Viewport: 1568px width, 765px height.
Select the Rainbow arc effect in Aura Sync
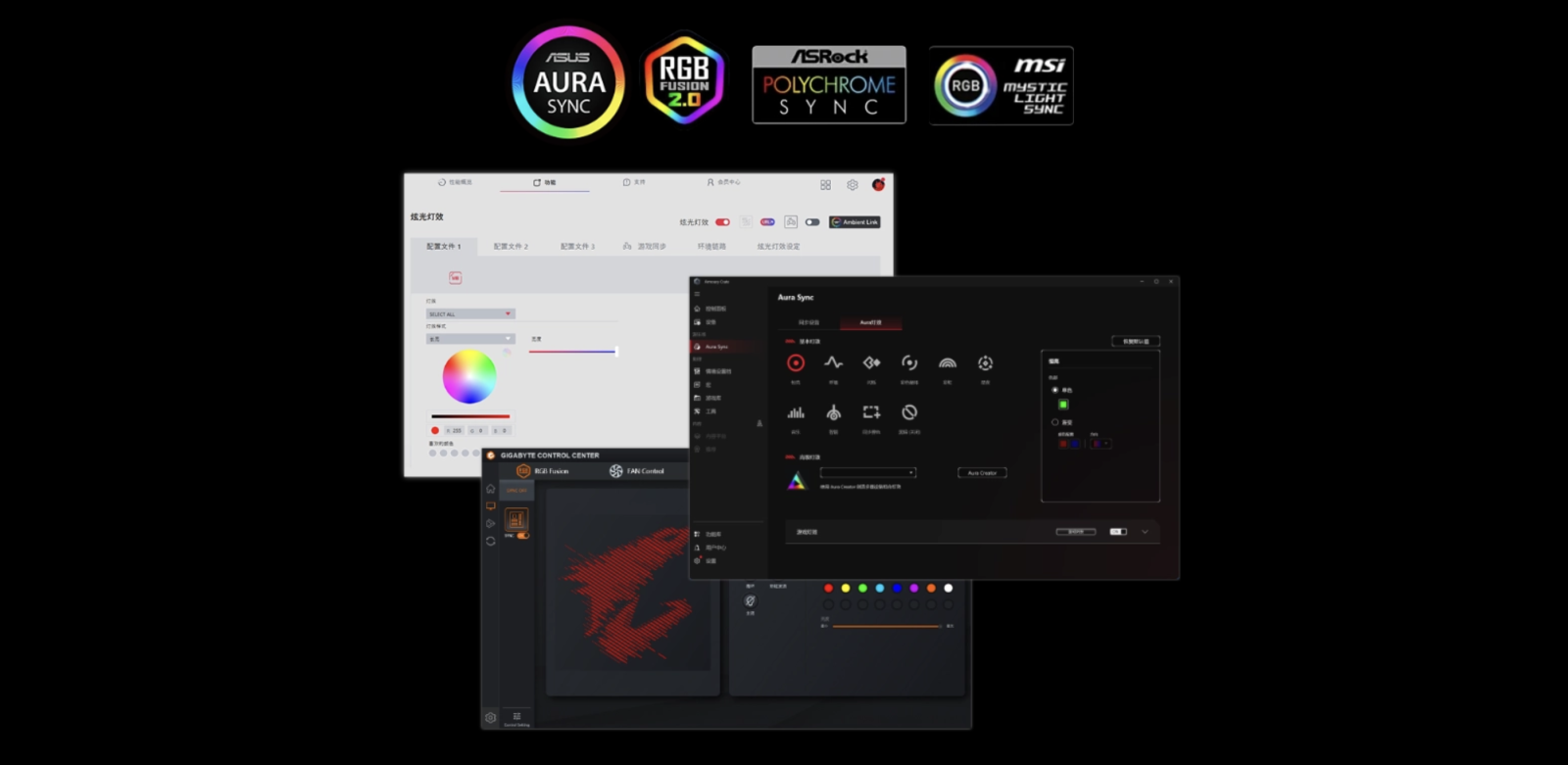coord(948,362)
